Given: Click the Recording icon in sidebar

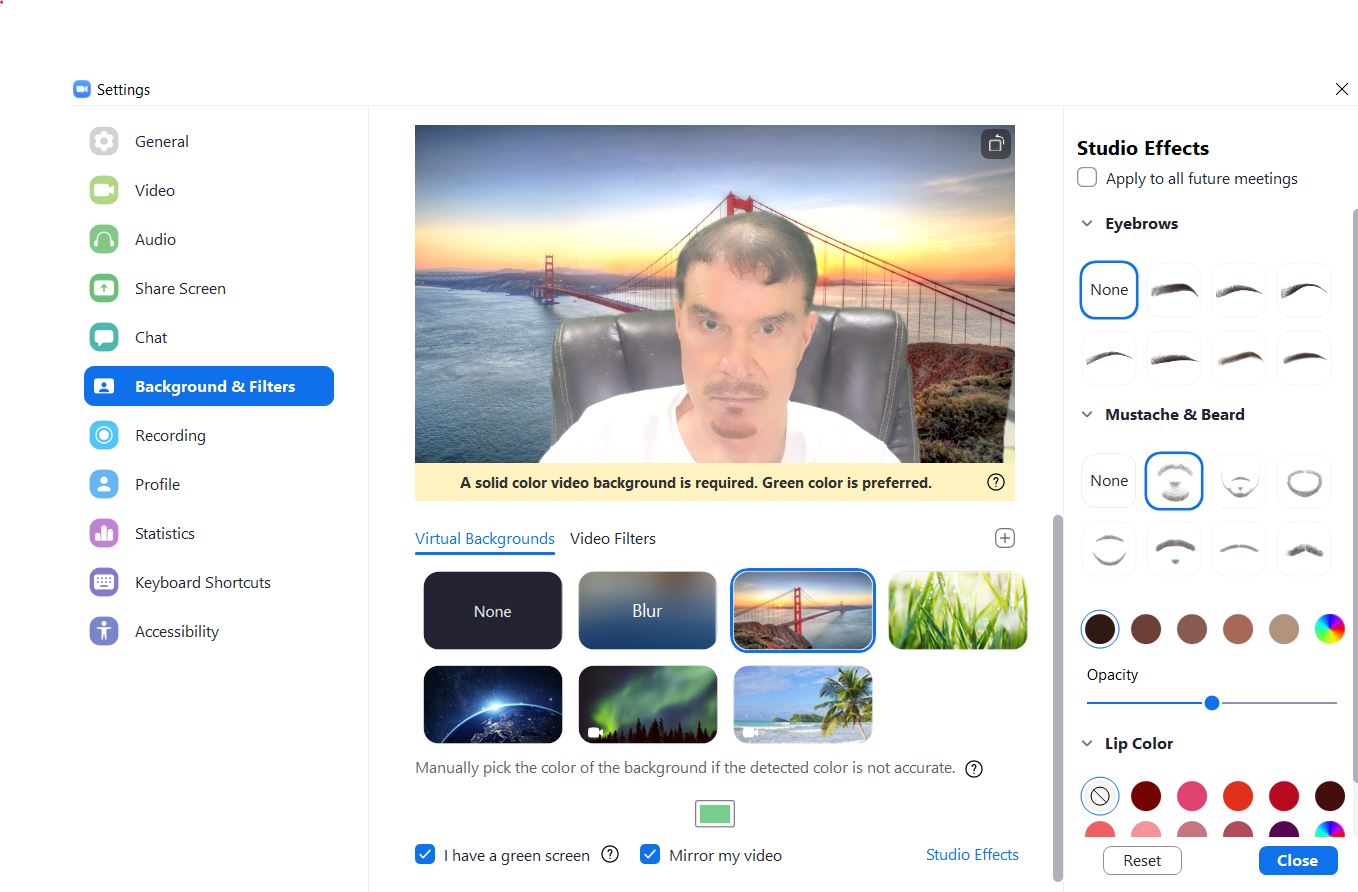Looking at the screenshot, I should point(104,435).
